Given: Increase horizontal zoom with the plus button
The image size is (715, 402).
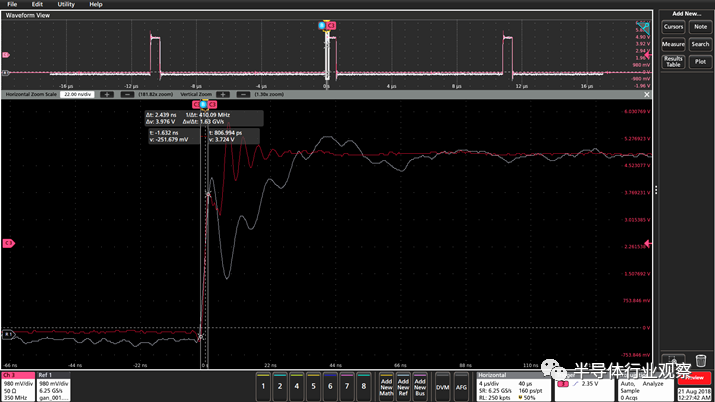Looking at the screenshot, I should tap(107, 94).
